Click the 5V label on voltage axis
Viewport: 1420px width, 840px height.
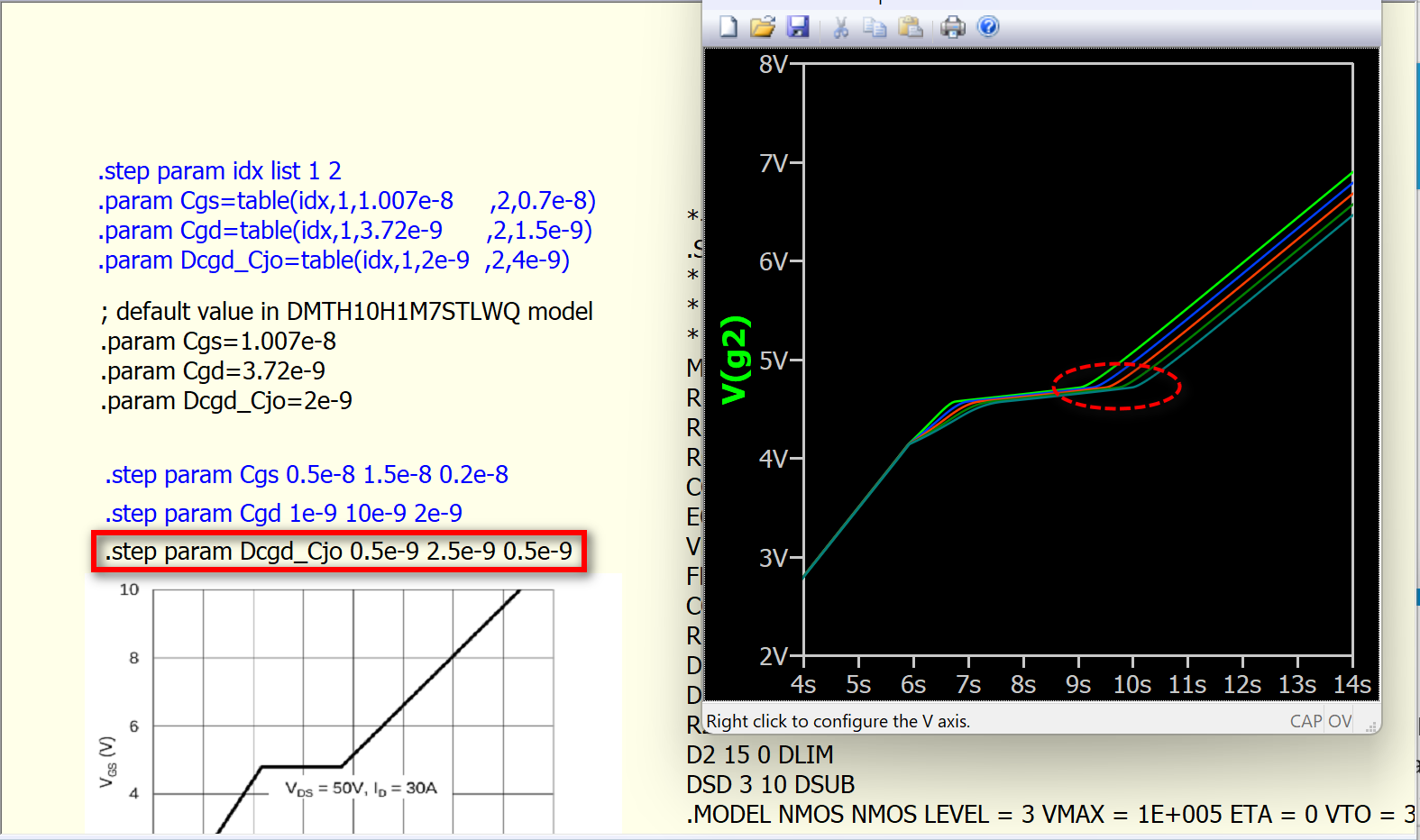[x=773, y=361]
